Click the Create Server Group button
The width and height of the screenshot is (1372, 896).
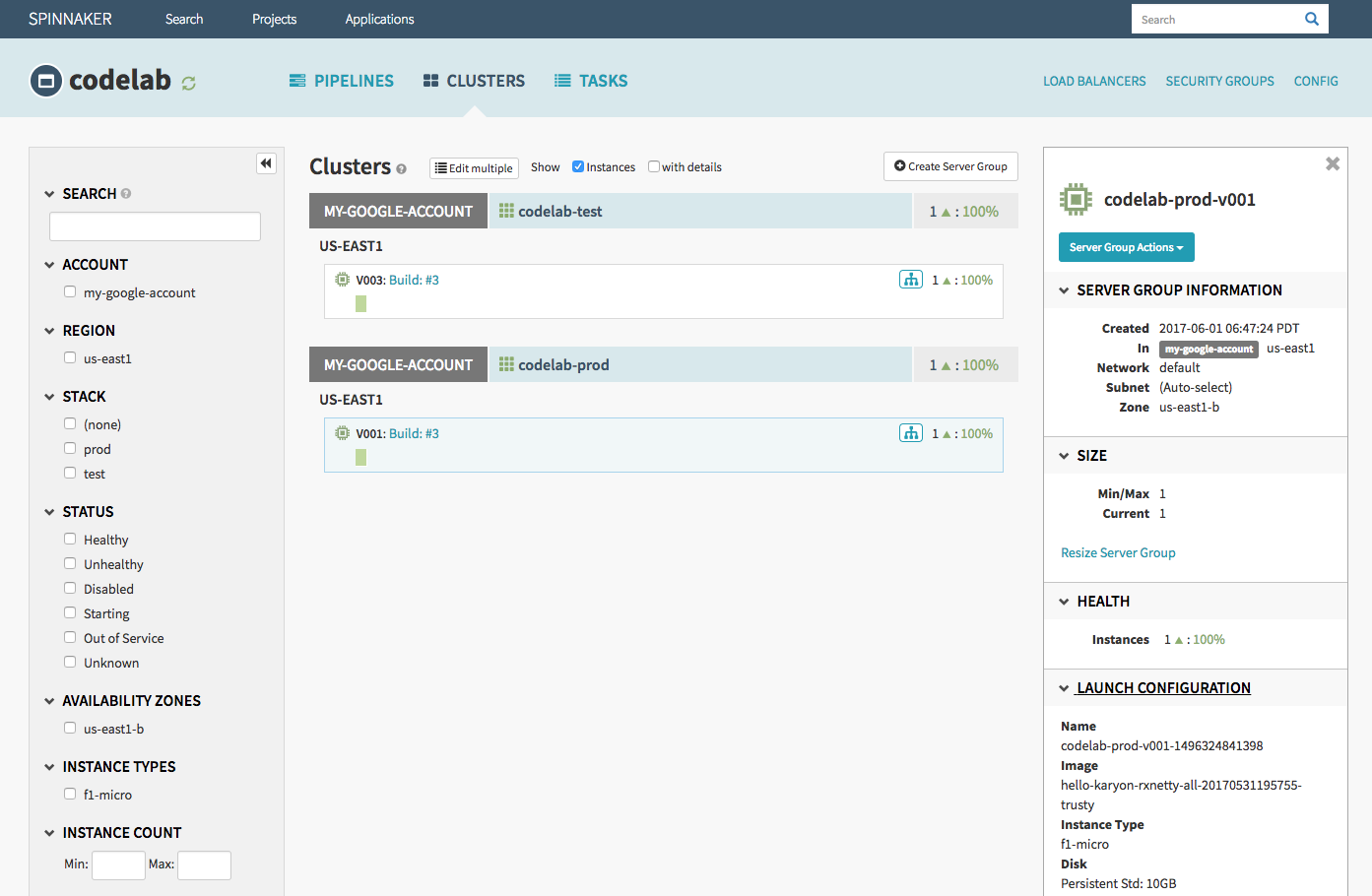[950, 166]
